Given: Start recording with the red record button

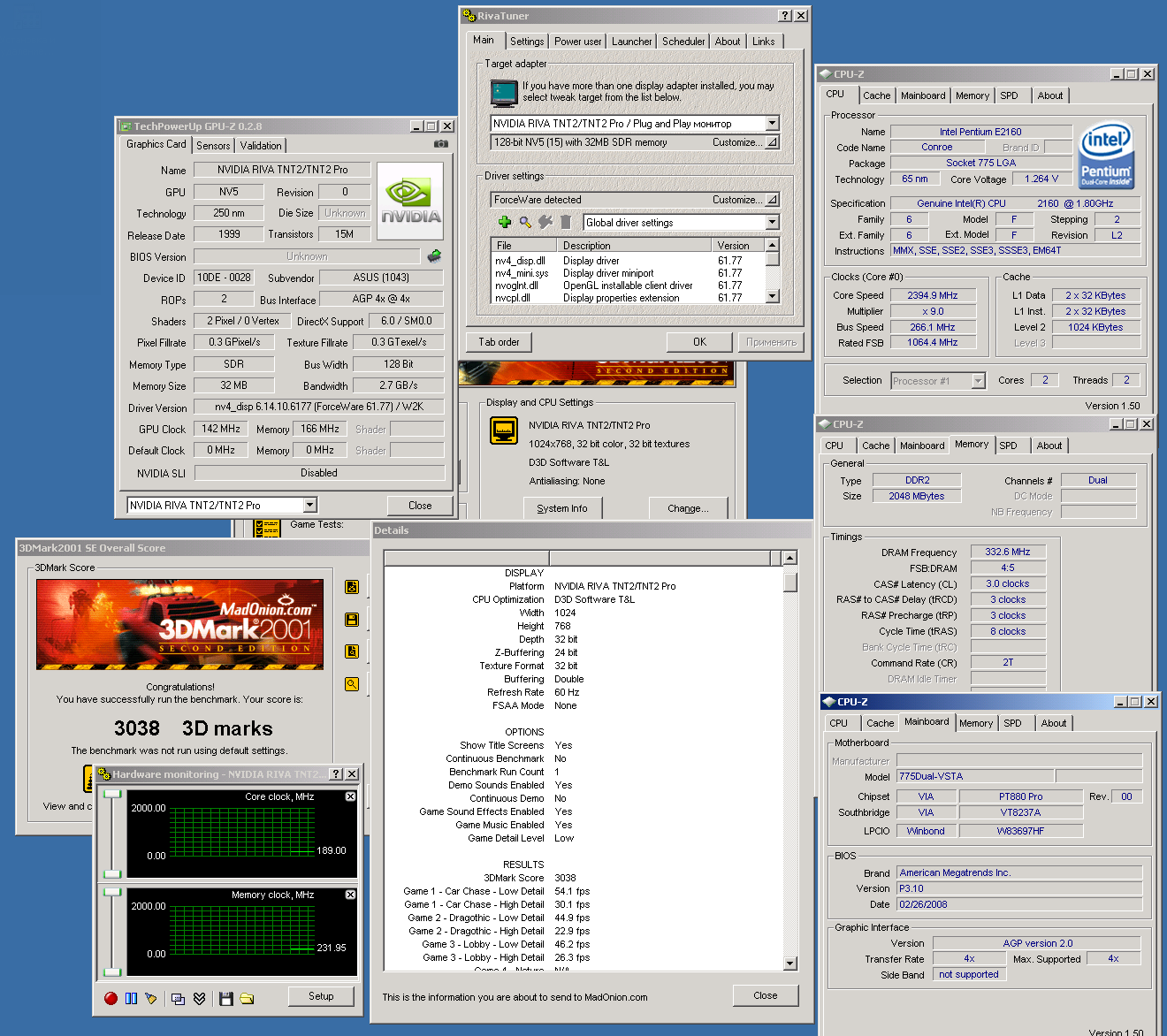Looking at the screenshot, I should (x=111, y=998).
